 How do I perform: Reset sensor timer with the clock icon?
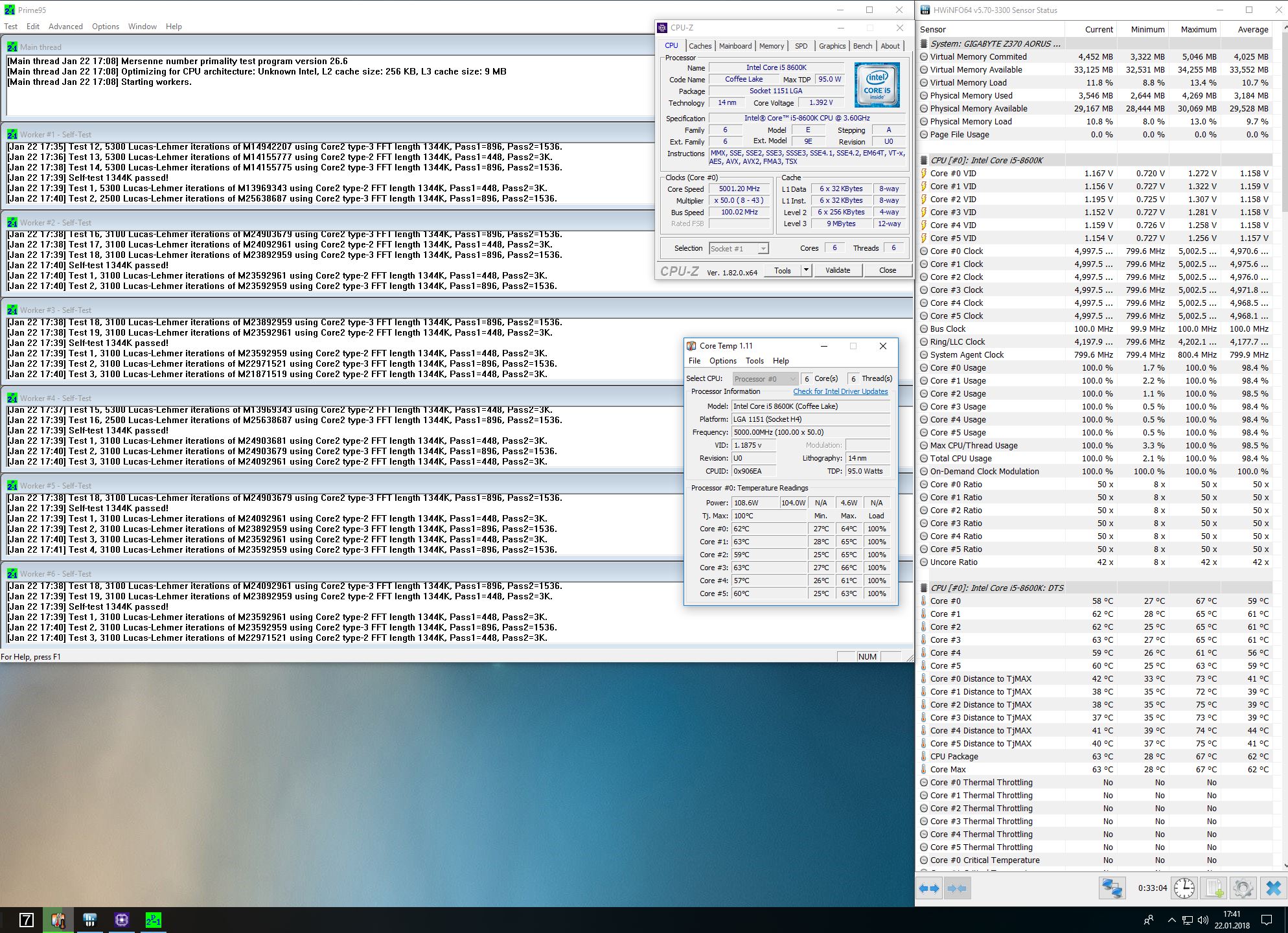pos(1184,888)
